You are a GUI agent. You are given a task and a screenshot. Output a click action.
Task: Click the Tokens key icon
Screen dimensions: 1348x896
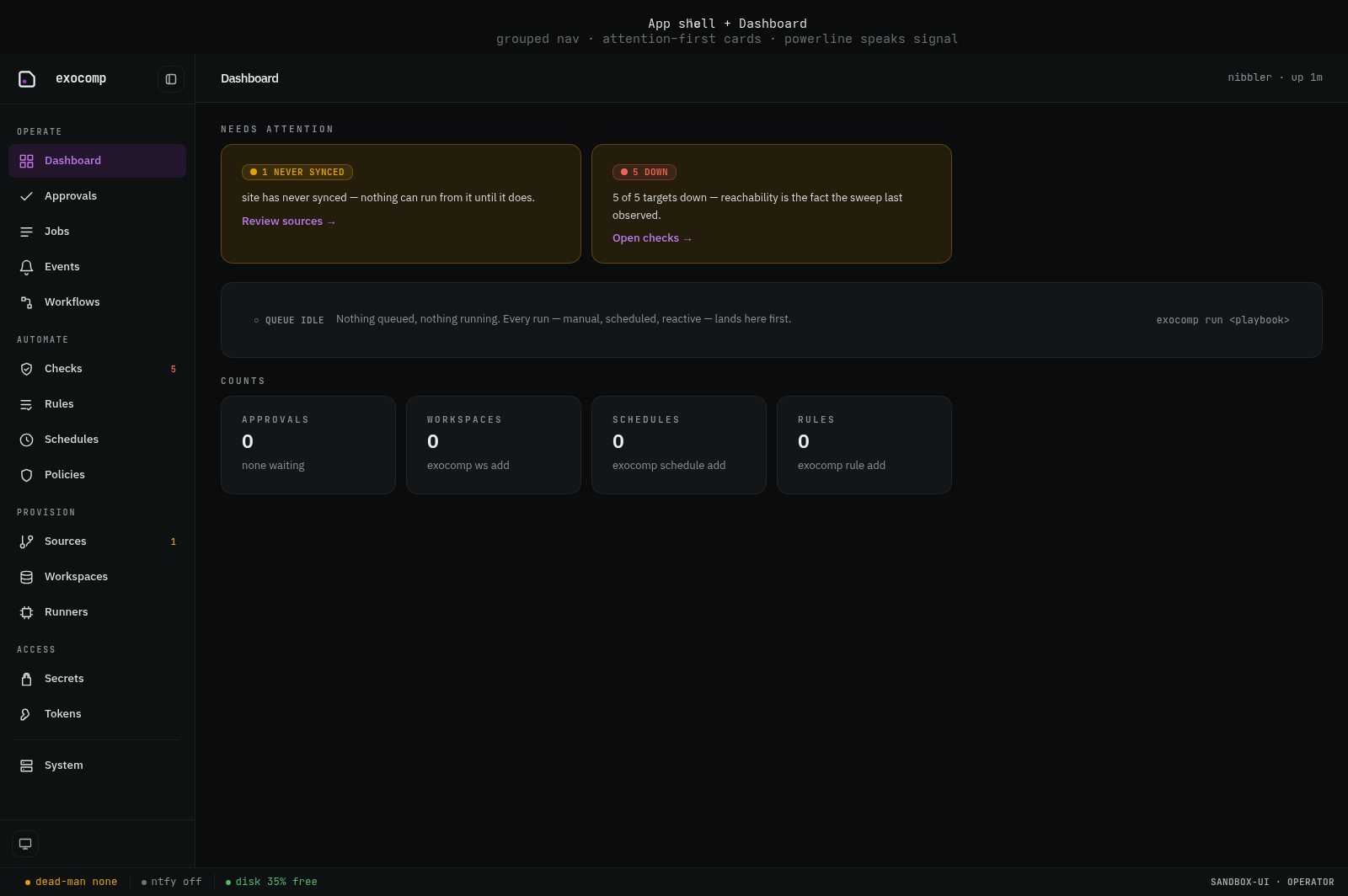coord(26,714)
